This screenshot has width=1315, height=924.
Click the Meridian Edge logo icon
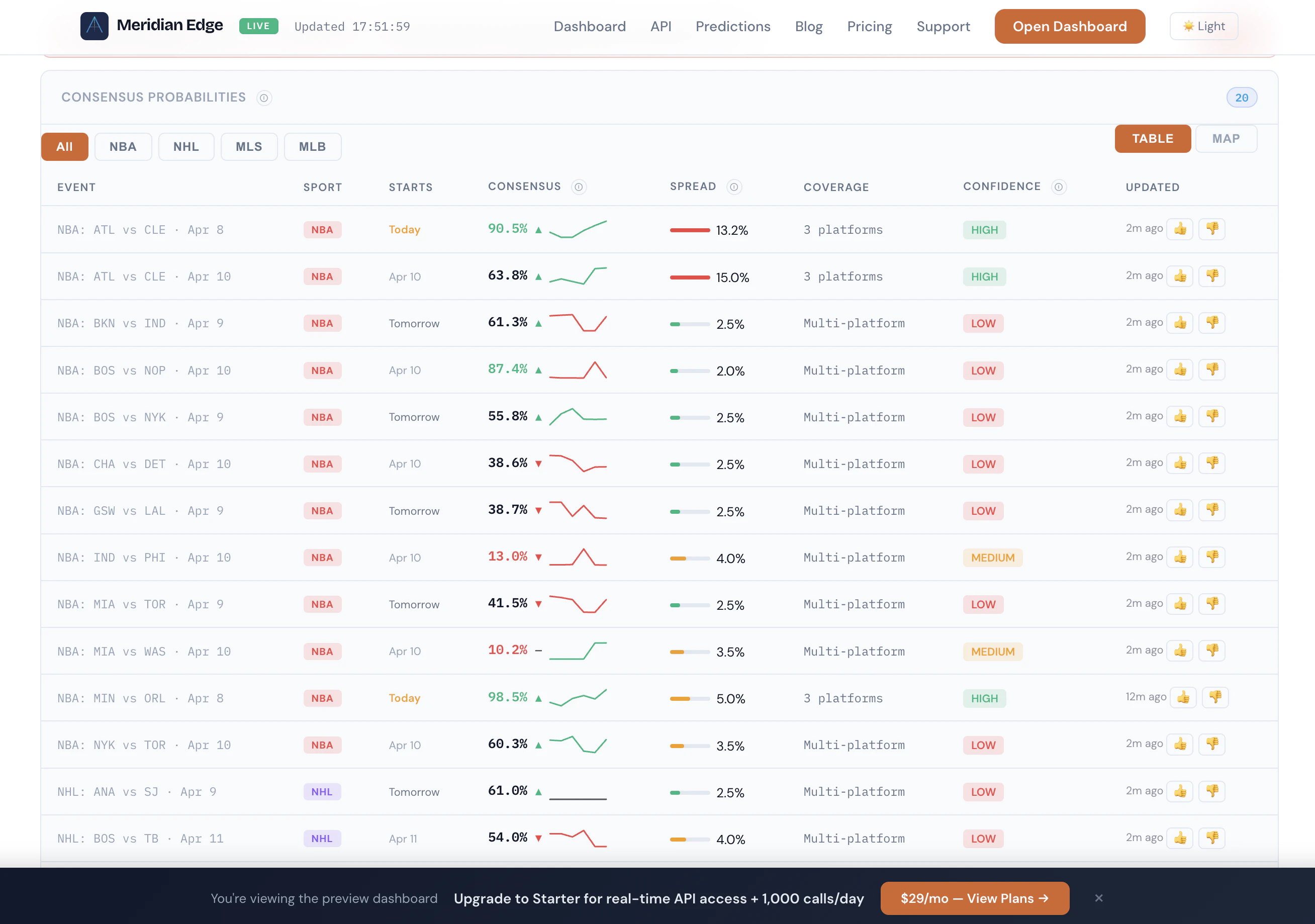click(94, 26)
